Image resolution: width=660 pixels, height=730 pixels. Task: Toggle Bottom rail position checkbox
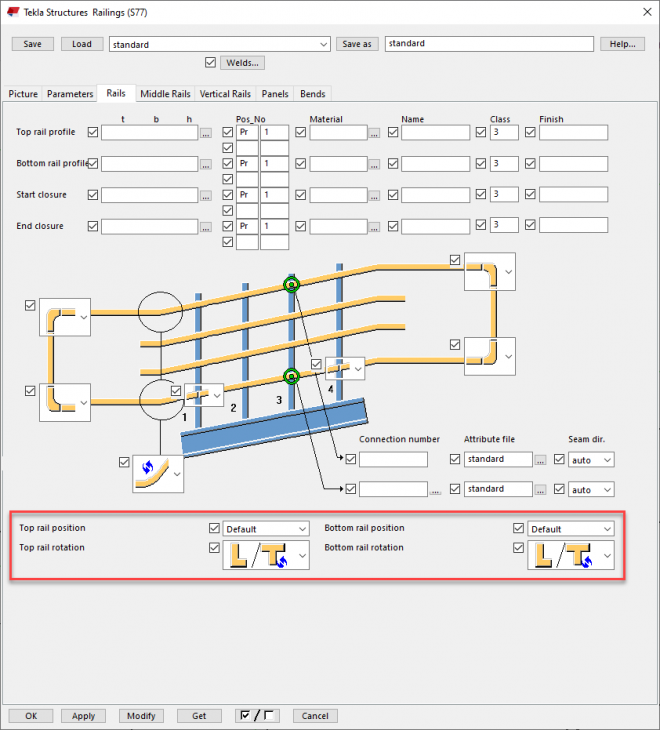[519, 528]
